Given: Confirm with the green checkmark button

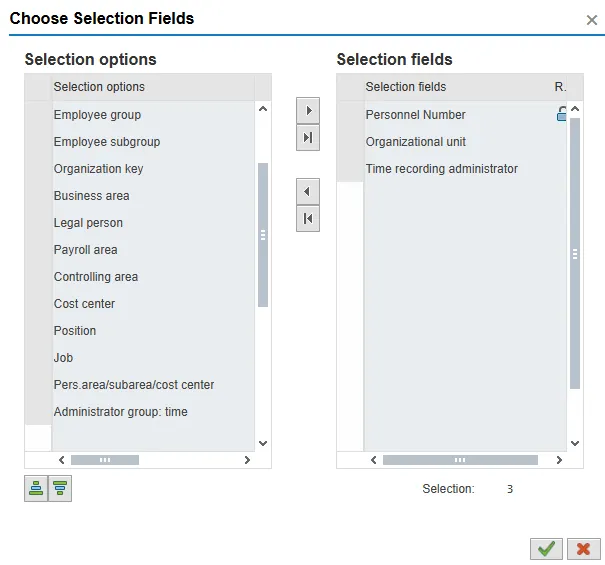Looking at the screenshot, I should [545, 549].
